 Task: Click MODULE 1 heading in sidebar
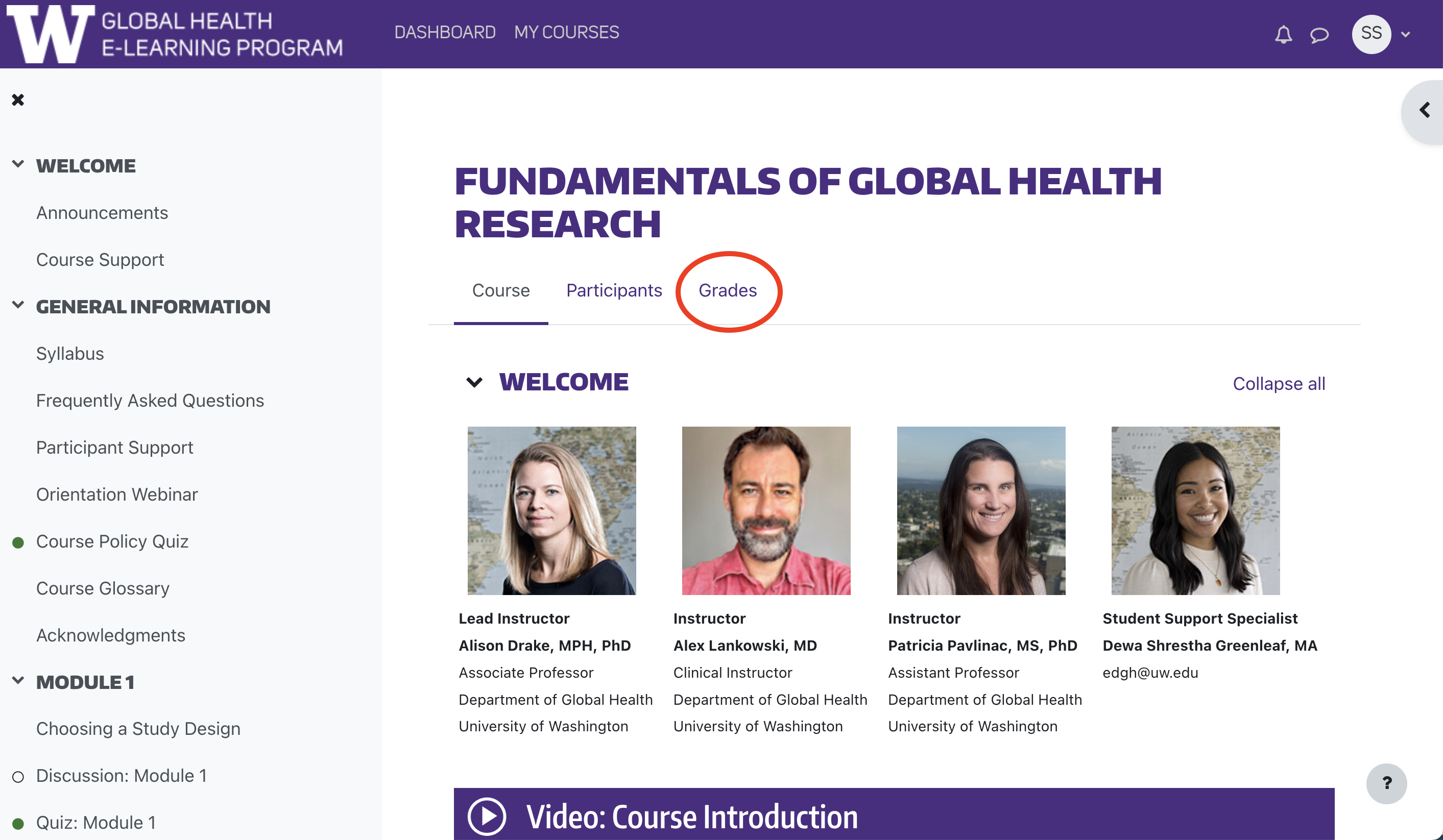pyautogui.click(x=85, y=682)
